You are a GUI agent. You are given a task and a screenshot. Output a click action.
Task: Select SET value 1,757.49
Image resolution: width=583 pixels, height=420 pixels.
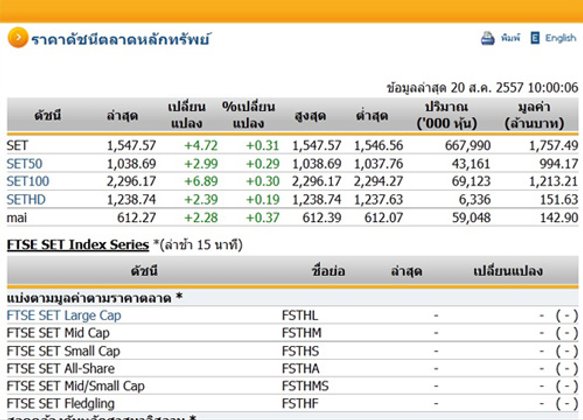(554, 145)
